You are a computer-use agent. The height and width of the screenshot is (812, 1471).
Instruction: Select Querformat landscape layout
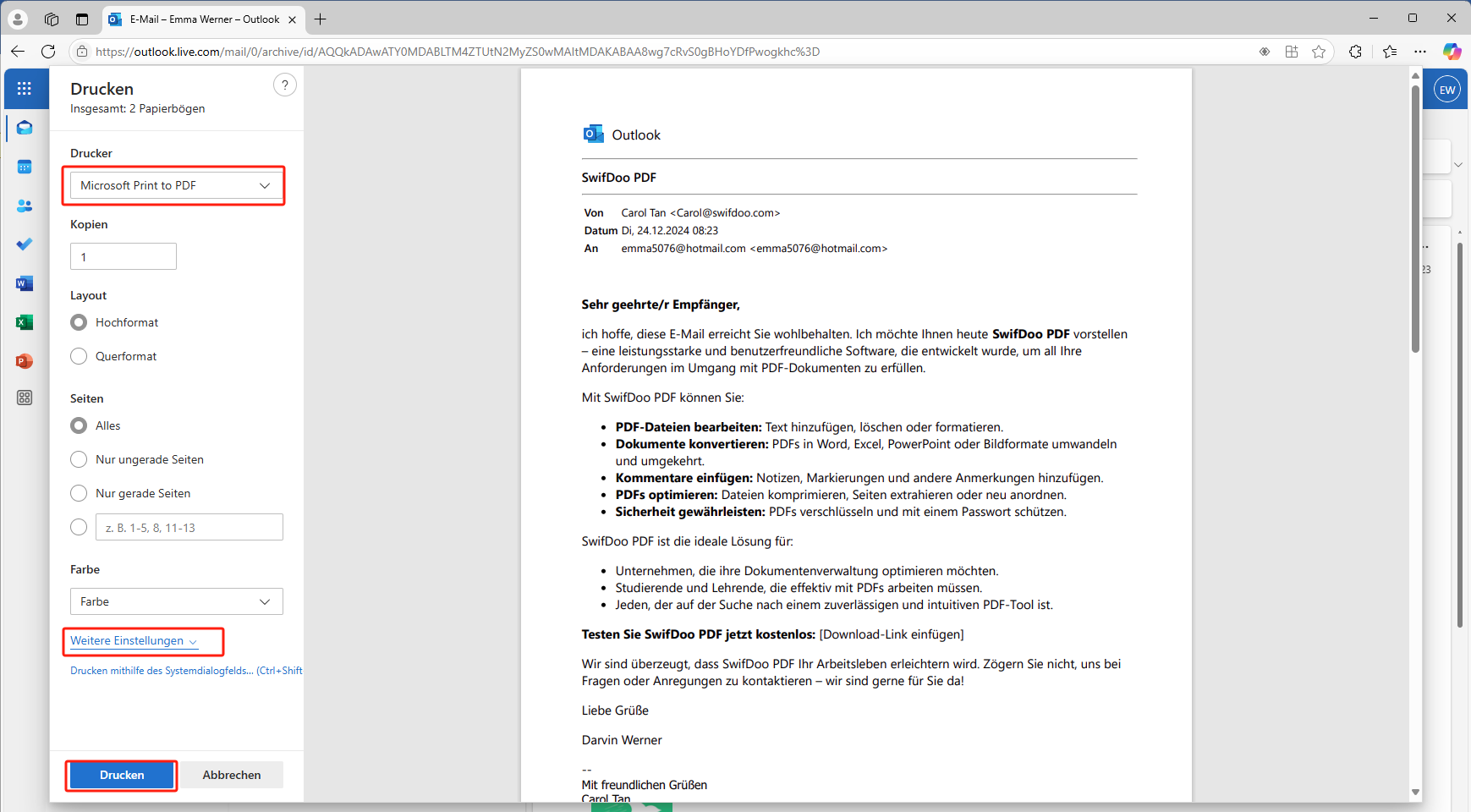[x=79, y=356]
